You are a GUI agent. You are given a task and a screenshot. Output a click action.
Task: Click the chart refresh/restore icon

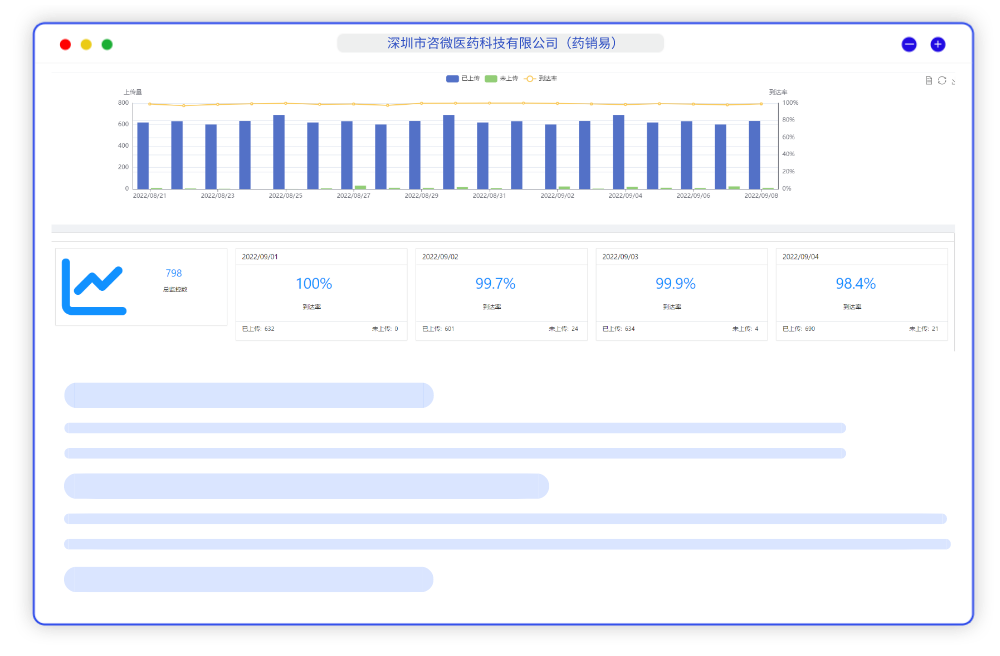941,80
